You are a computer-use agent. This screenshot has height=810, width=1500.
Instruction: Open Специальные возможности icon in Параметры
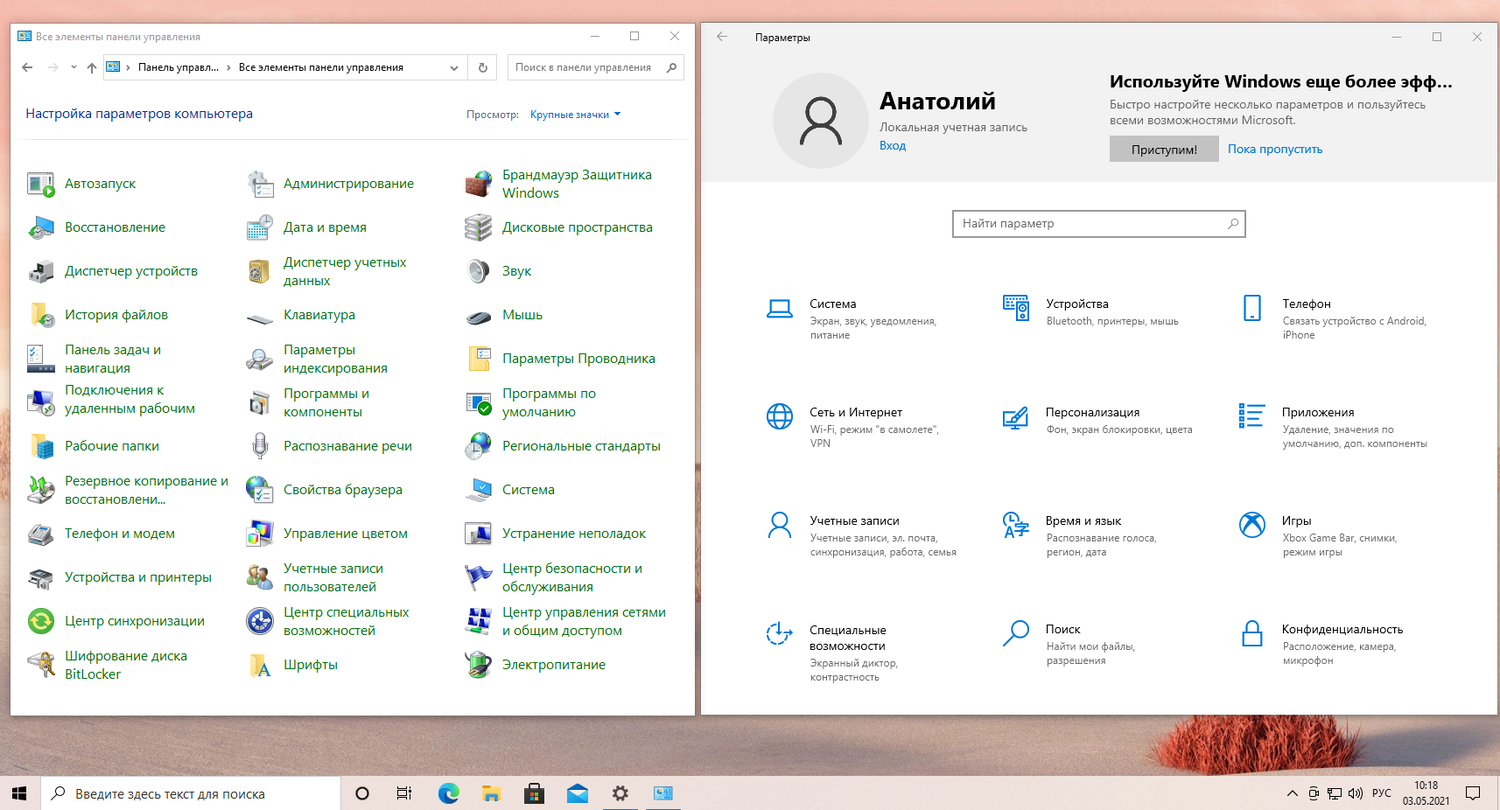pyautogui.click(x=780, y=633)
